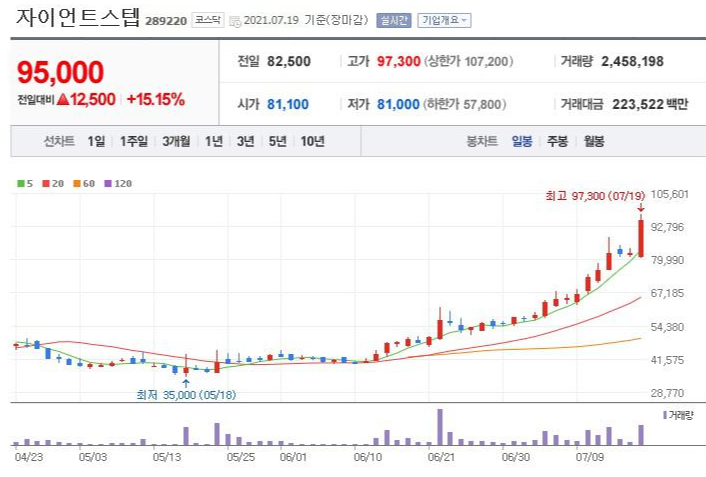Viewport: 706px width, 477px height.
Task: Select the 1일 line chart period
Action: [96, 141]
